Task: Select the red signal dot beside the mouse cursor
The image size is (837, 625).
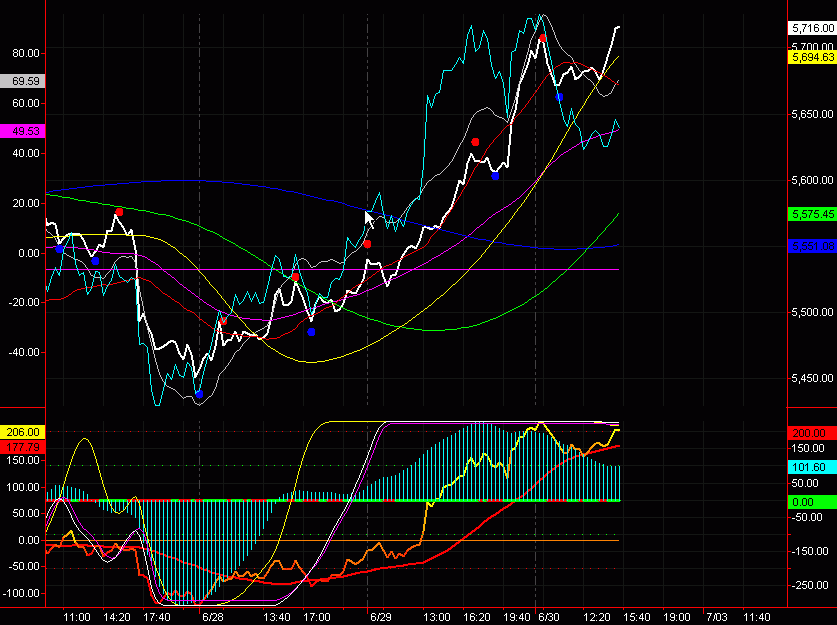Action: tap(368, 244)
